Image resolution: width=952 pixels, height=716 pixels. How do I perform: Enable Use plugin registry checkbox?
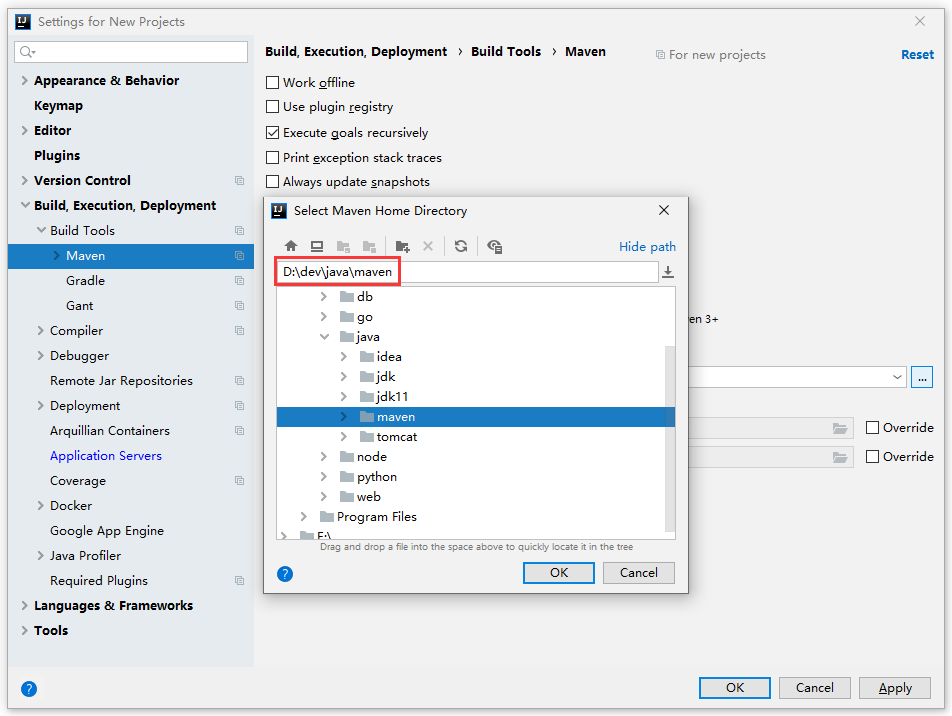[273, 107]
